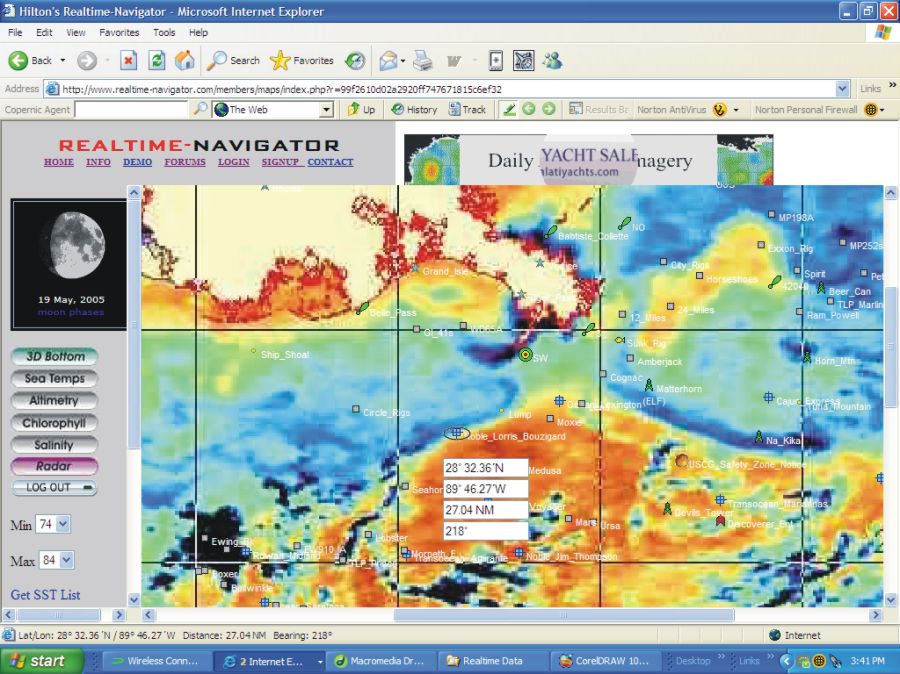Open the Max temperature dropdown
The image size is (900, 674).
pyautogui.click(x=67, y=560)
